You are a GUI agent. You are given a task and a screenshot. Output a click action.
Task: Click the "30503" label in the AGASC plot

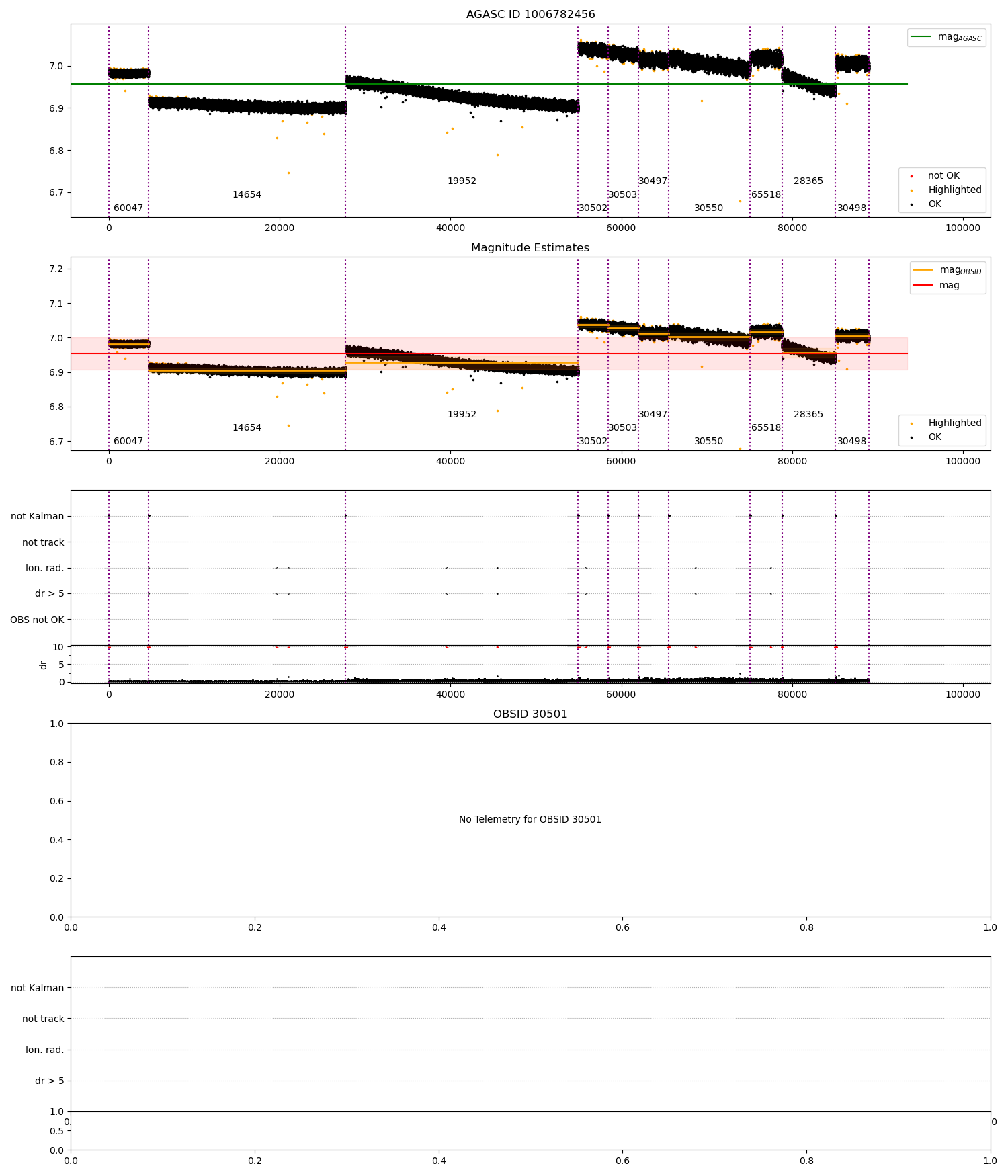(x=623, y=195)
